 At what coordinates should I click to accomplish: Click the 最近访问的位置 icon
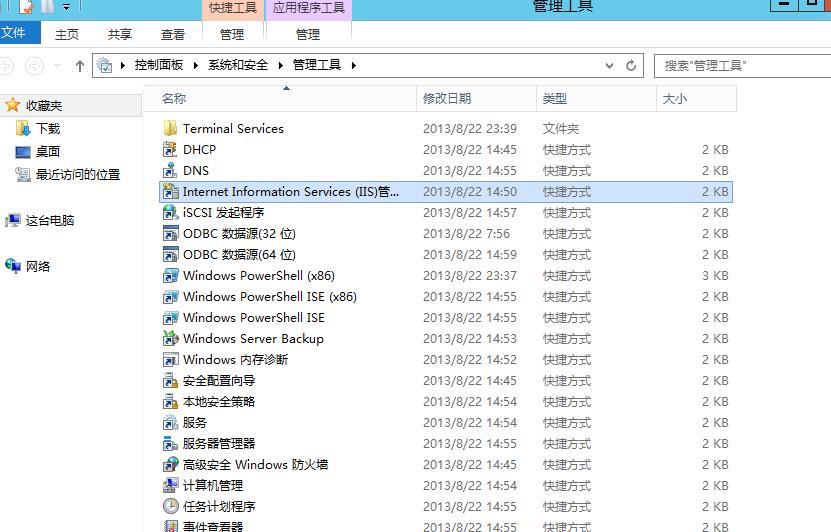pos(23,174)
